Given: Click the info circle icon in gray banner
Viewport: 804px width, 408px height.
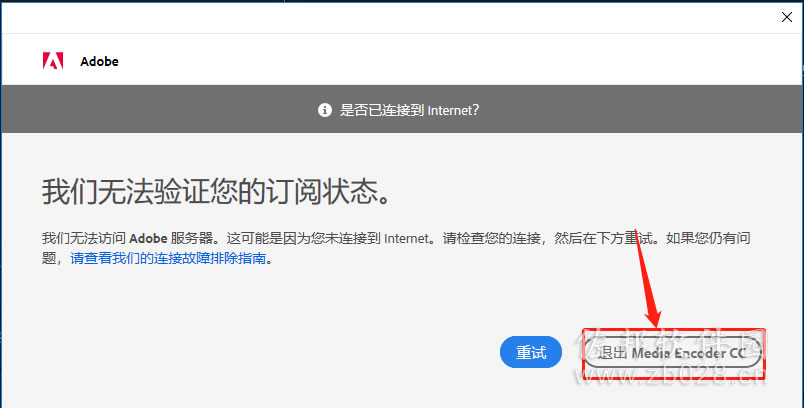Looking at the screenshot, I should coord(325,110).
